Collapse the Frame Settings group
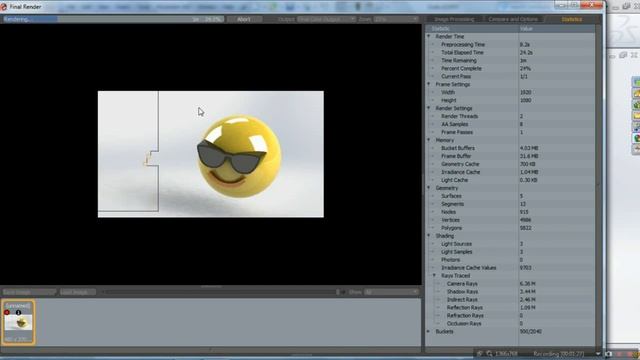640x360 pixels. 429,84
